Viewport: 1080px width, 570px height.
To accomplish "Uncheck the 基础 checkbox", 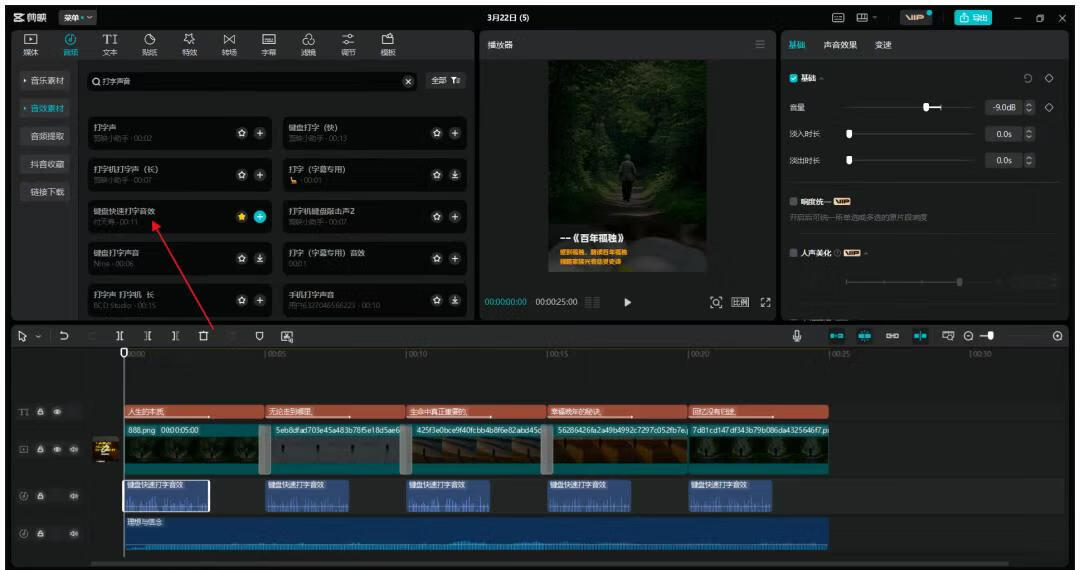I will click(x=794, y=78).
